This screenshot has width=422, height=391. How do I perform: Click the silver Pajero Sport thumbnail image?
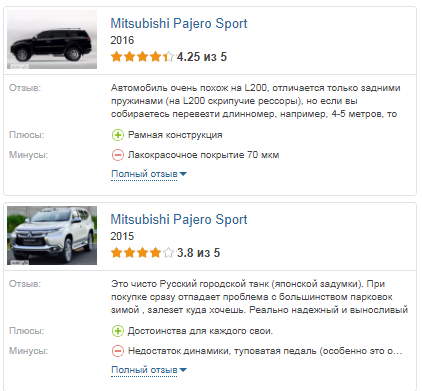[52, 235]
